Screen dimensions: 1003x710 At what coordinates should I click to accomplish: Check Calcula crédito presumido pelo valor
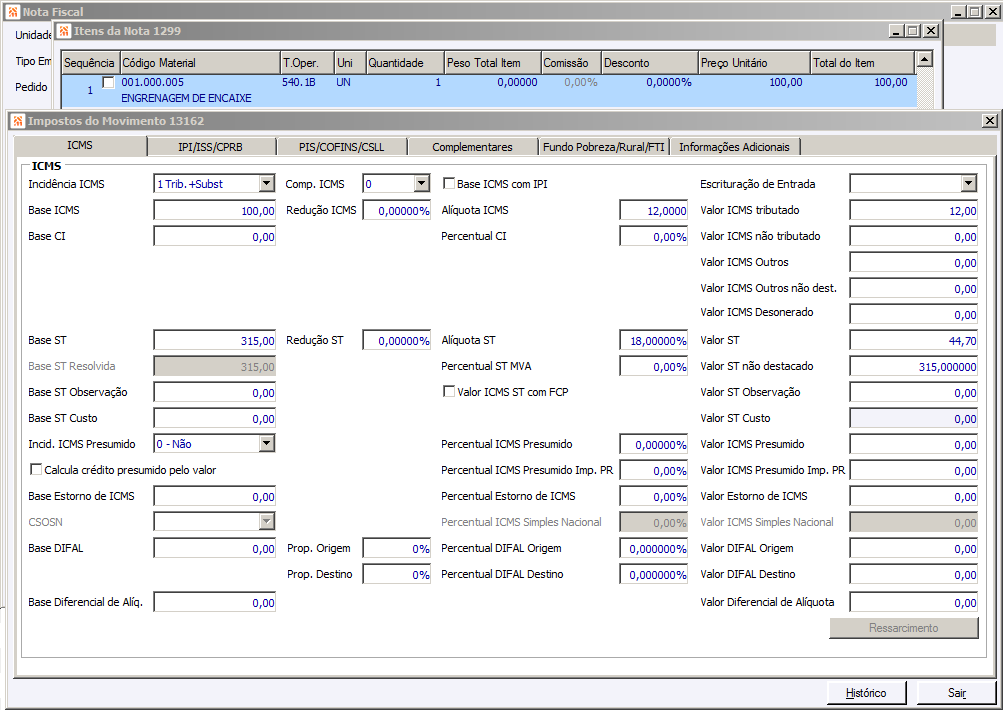[x=37, y=470]
